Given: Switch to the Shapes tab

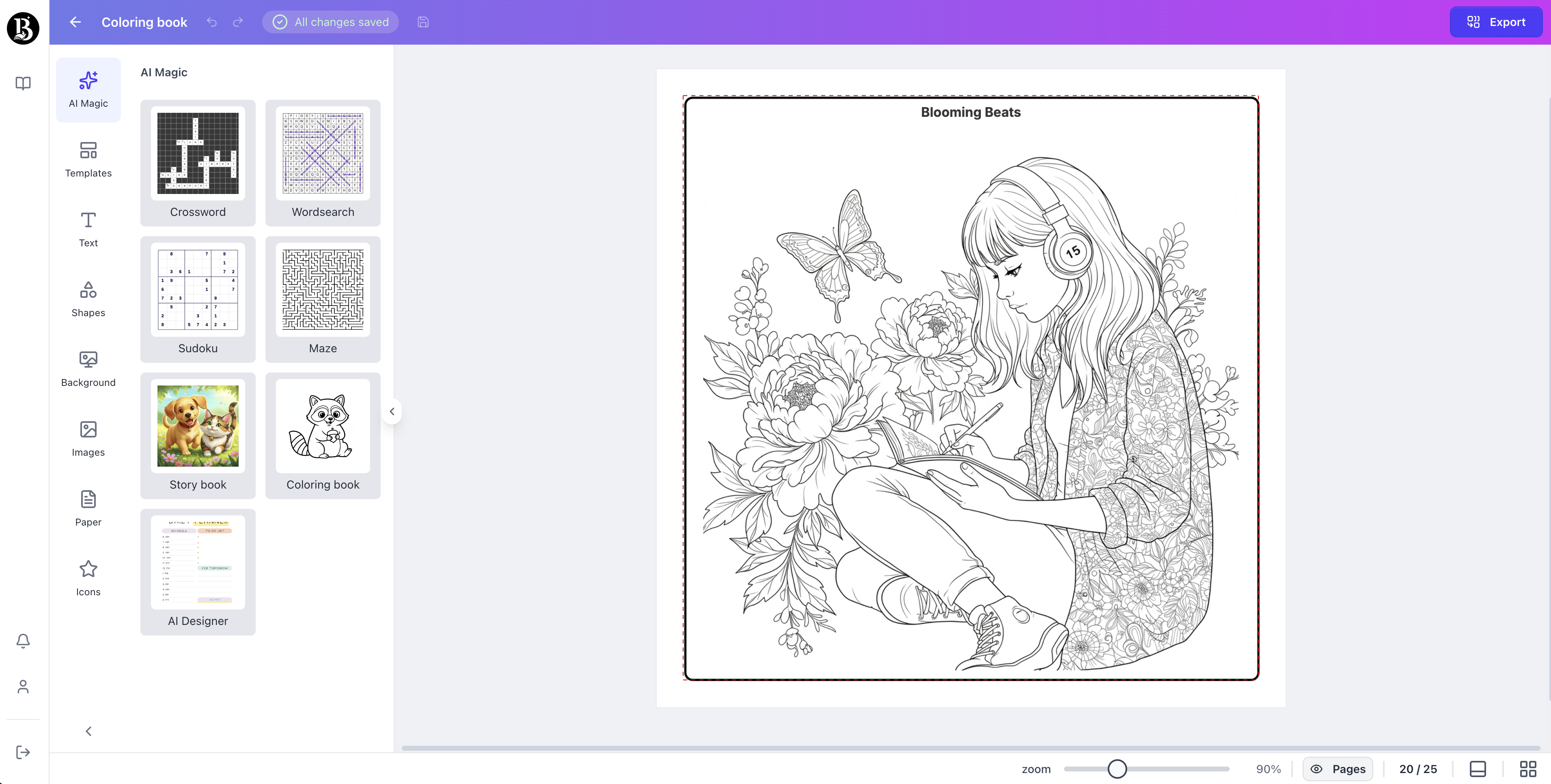Looking at the screenshot, I should pos(88,299).
